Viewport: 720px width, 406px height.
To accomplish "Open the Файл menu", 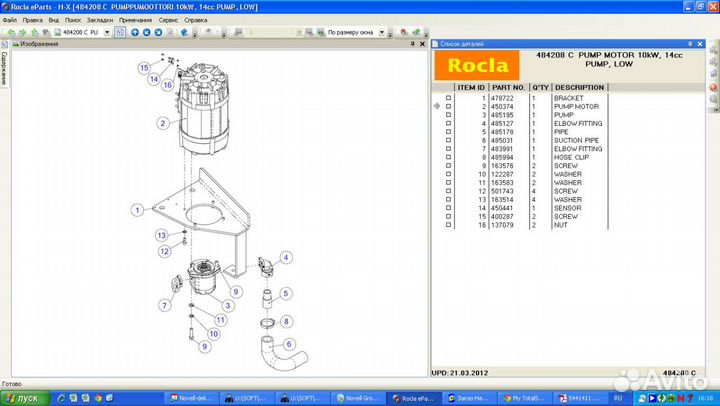I will (9, 19).
